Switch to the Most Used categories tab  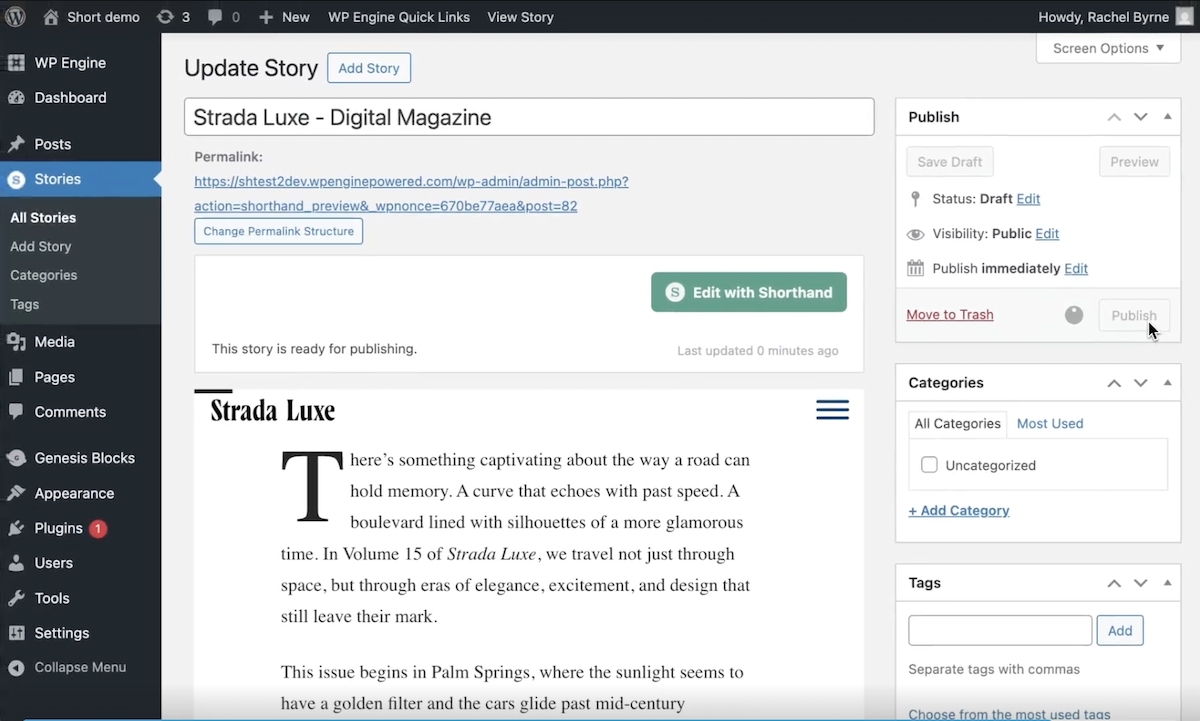(1049, 423)
